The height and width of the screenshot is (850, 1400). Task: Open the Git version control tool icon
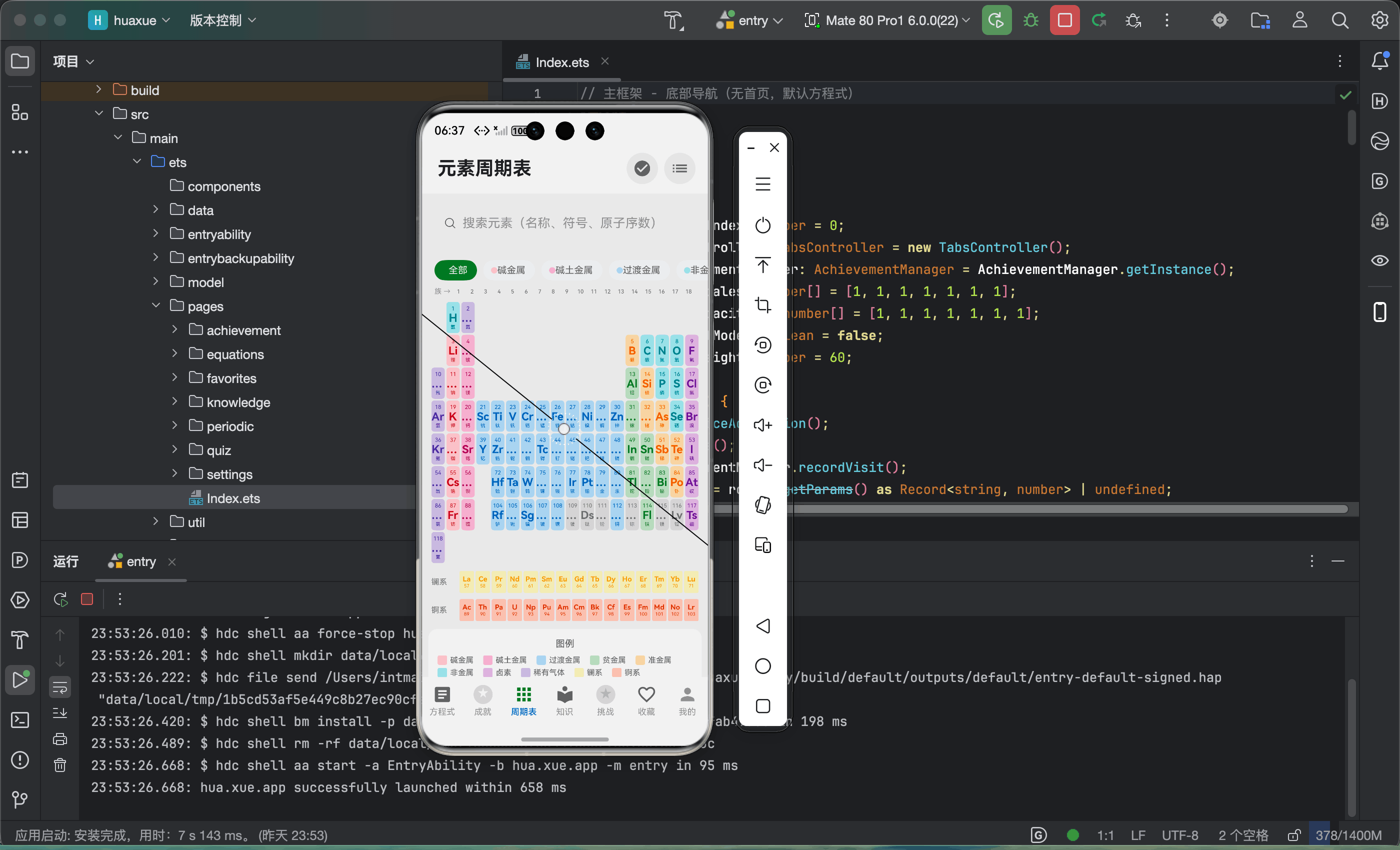[x=20, y=799]
